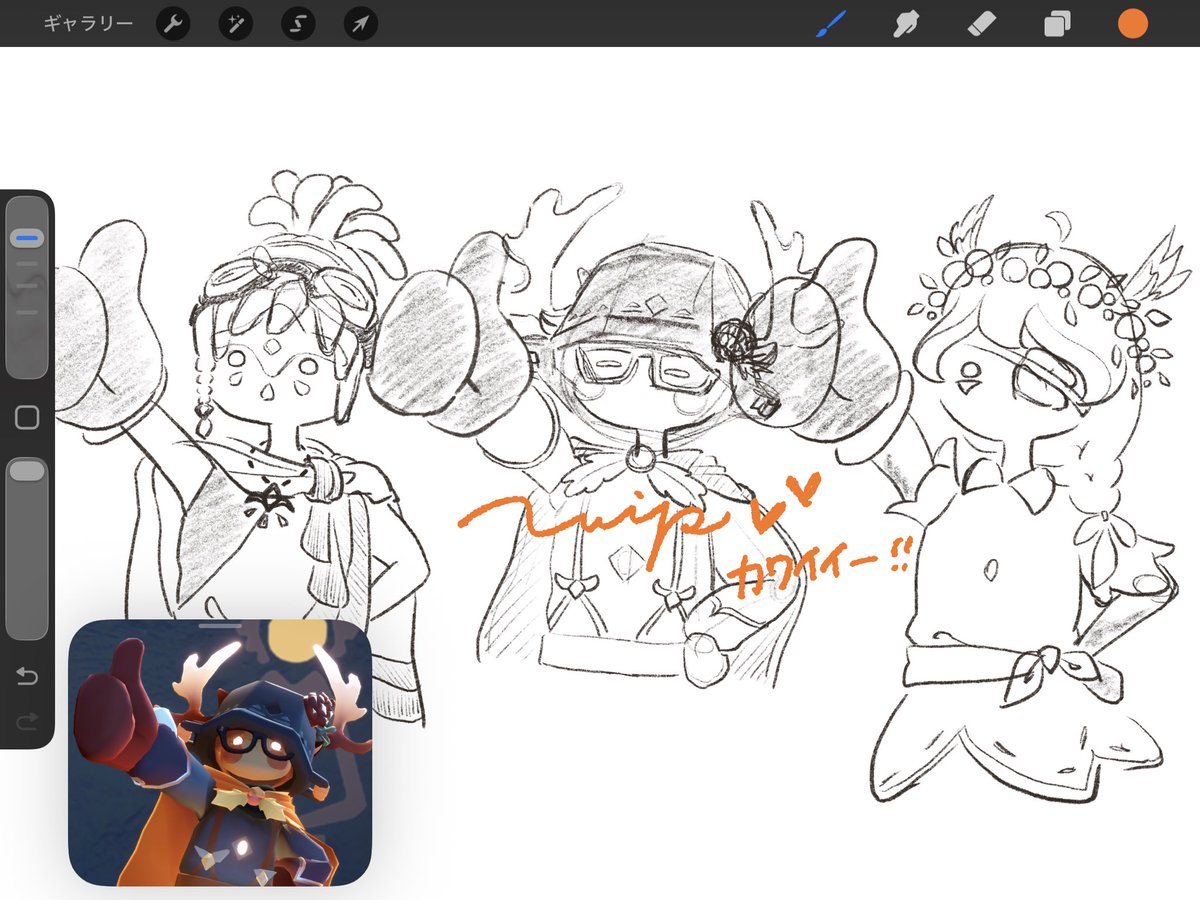Open the Layers panel
The width and height of the screenshot is (1200, 900).
tap(1057, 24)
